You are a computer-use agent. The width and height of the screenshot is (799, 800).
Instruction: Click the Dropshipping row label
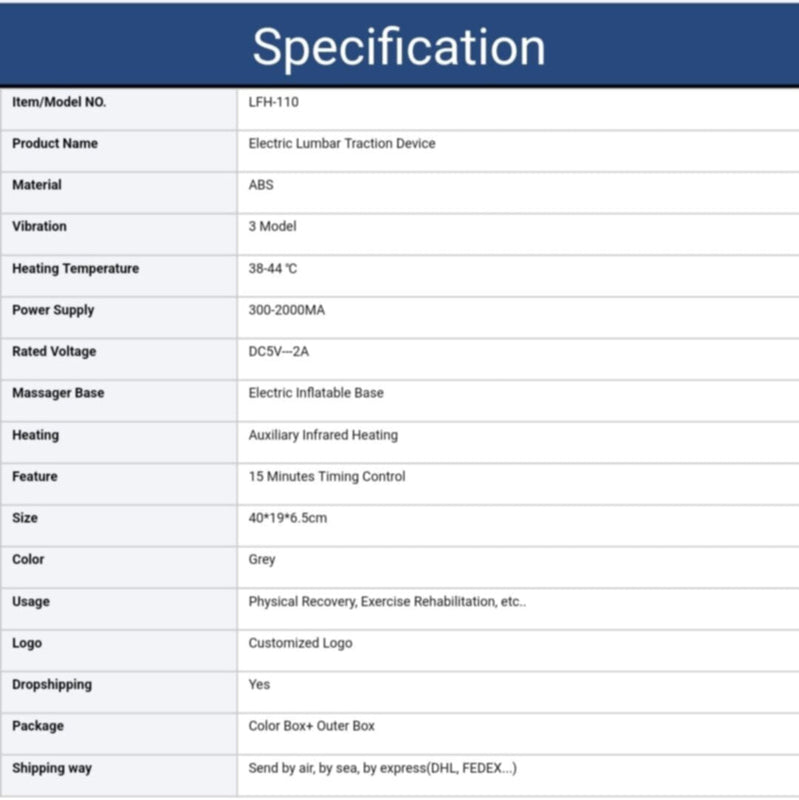click(x=52, y=685)
